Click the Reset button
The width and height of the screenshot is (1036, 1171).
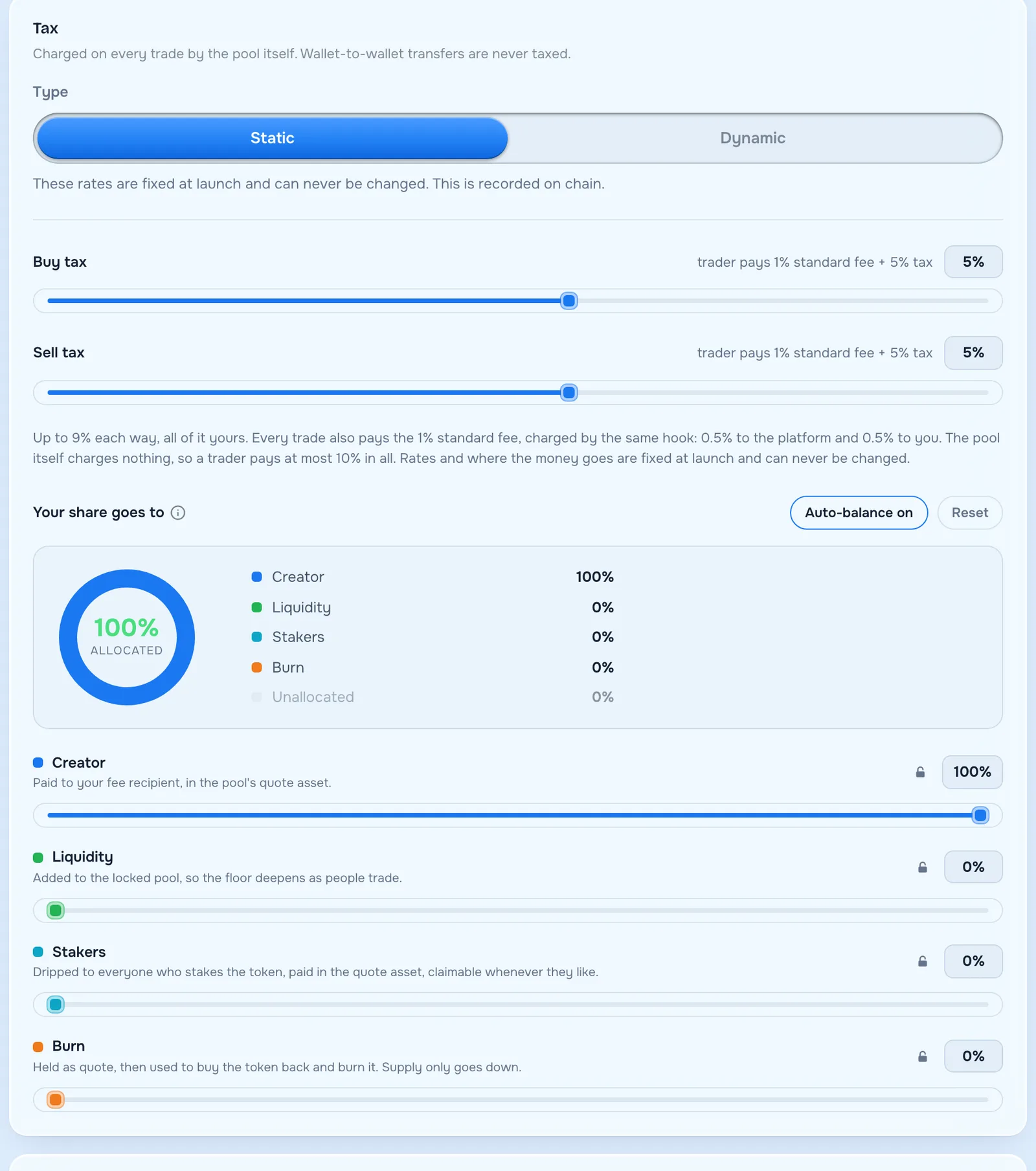point(970,513)
